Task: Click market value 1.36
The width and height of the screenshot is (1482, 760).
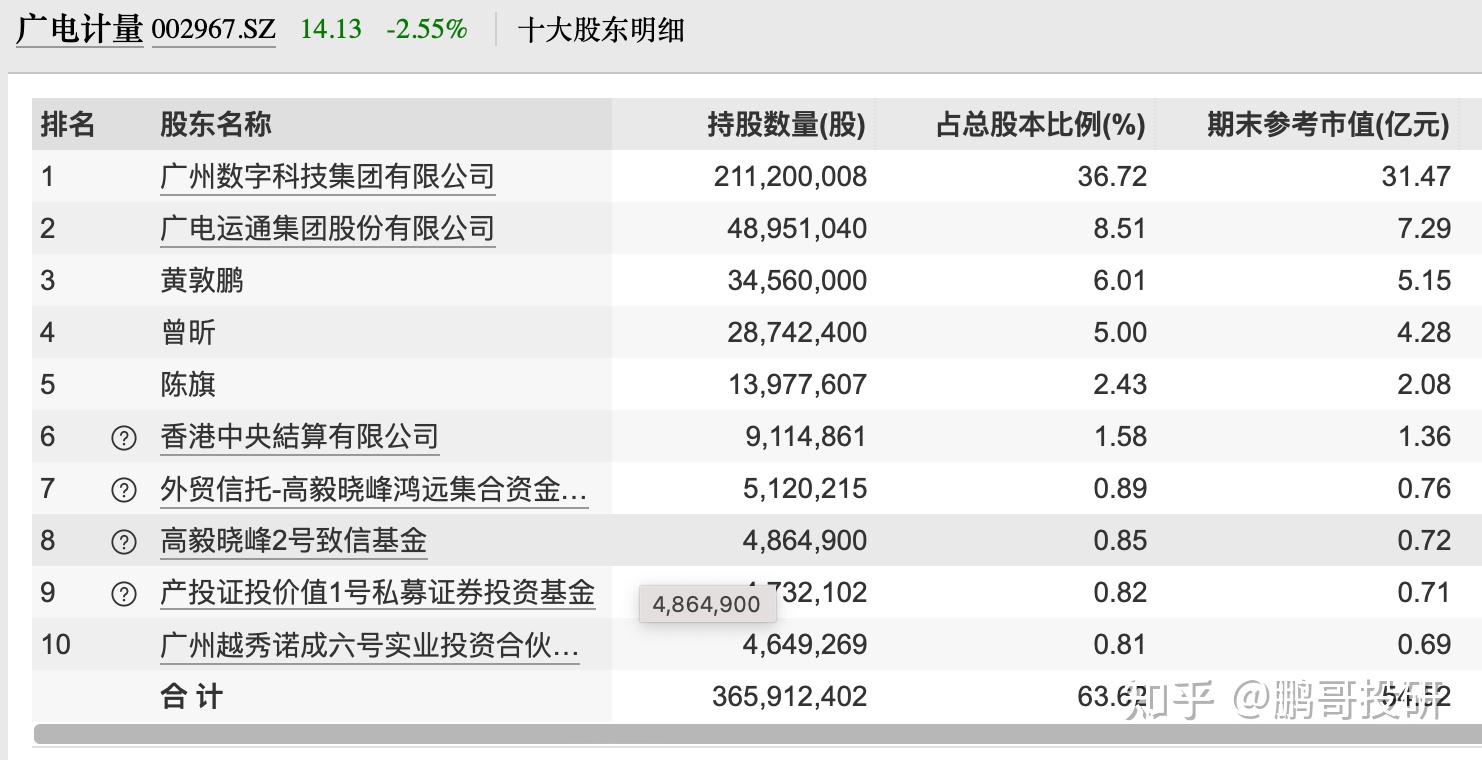Action: (x=1424, y=437)
